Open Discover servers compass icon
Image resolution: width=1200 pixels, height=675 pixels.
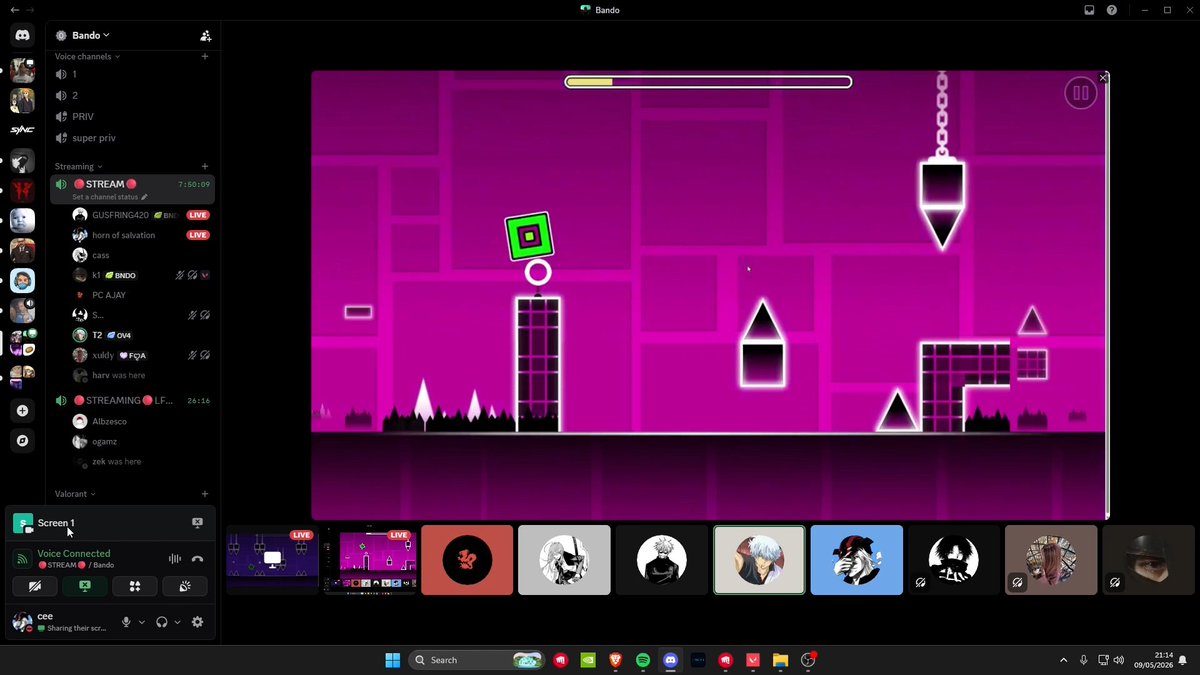click(x=22, y=440)
